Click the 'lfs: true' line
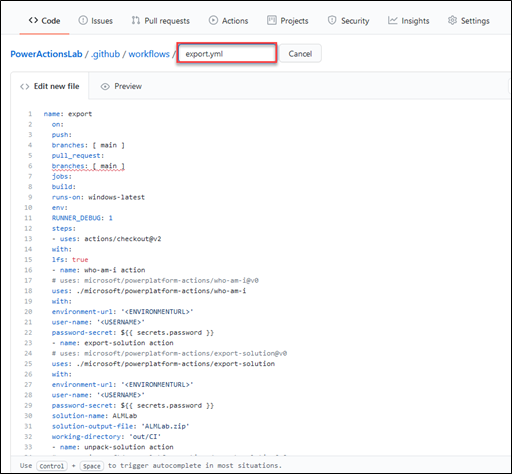The image size is (512, 474). (x=70, y=260)
